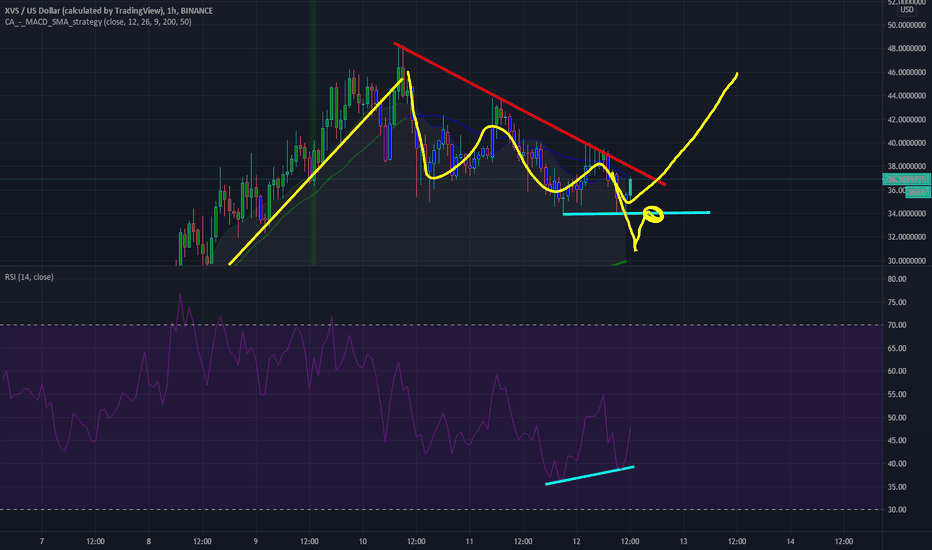Image resolution: width=932 pixels, height=550 pixels.
Task: Select the cyan rising divergence line in RSI pane
Action: tap(590, 476)
